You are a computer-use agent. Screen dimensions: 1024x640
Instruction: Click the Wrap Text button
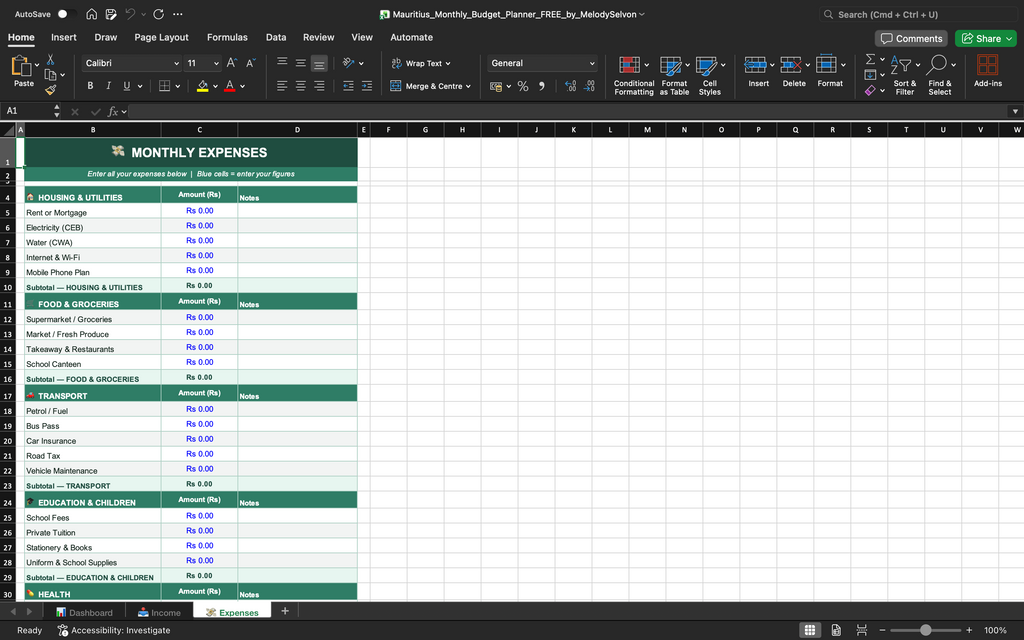coord(421,63)
